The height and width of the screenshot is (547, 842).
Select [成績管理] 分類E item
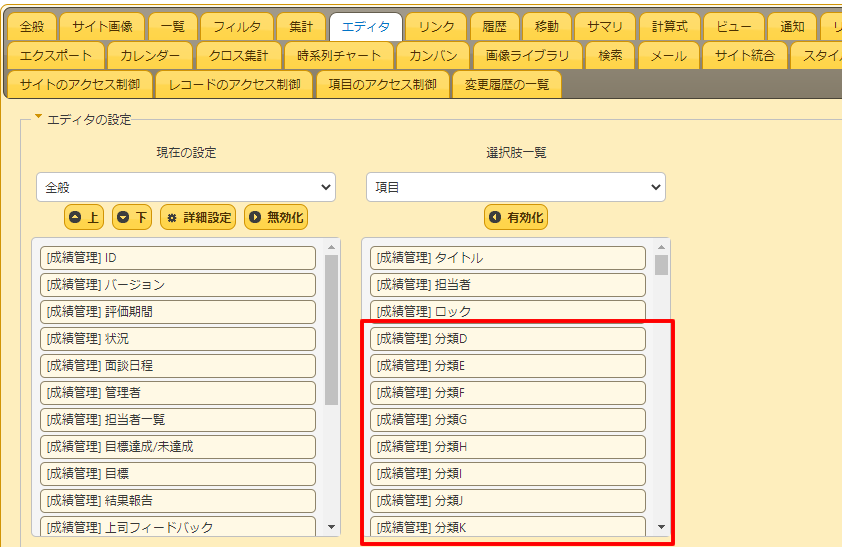pos(508,366)
